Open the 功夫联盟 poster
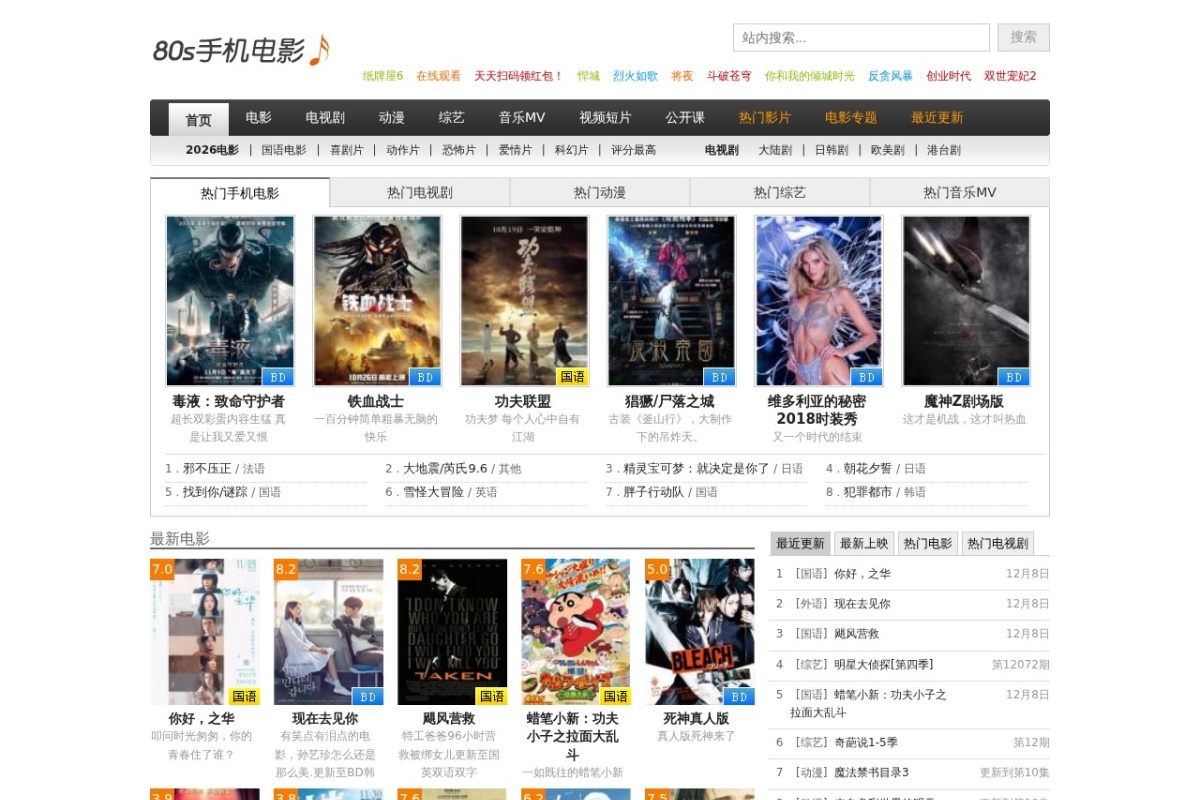1200x800 pixels. (x=524, y=301)
